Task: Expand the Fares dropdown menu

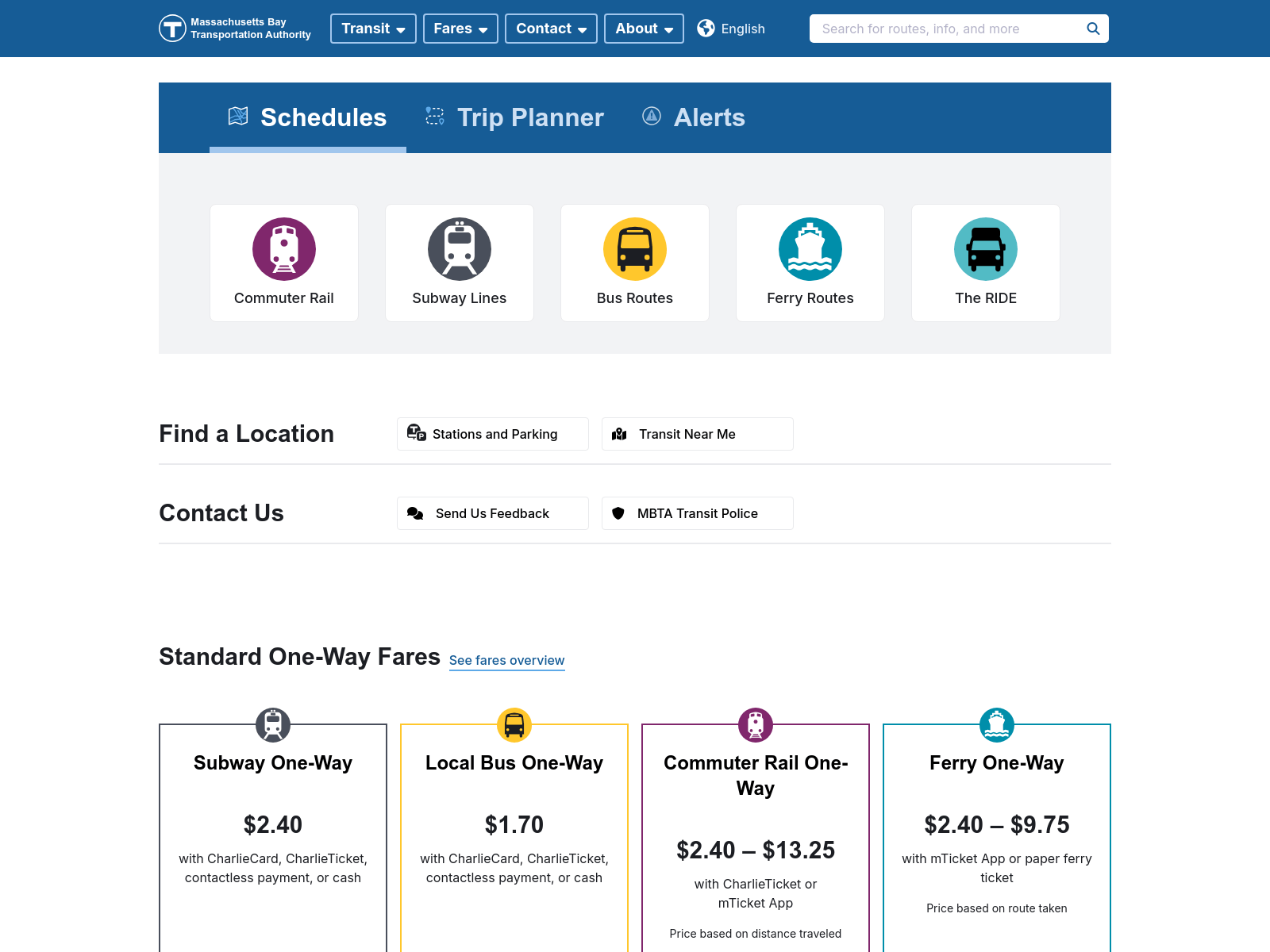Action: [x=460, y=29]
